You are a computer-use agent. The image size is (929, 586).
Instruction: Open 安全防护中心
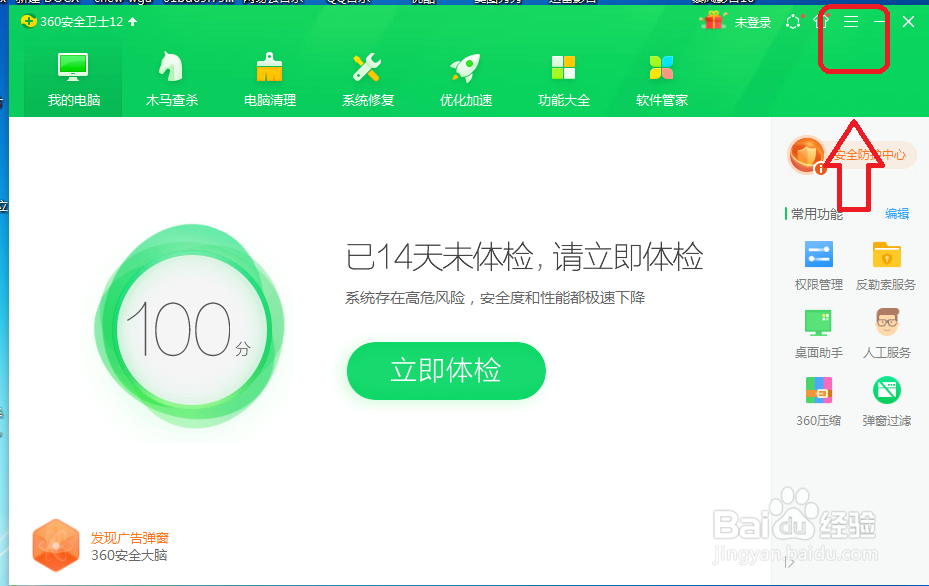pos(851,155)
